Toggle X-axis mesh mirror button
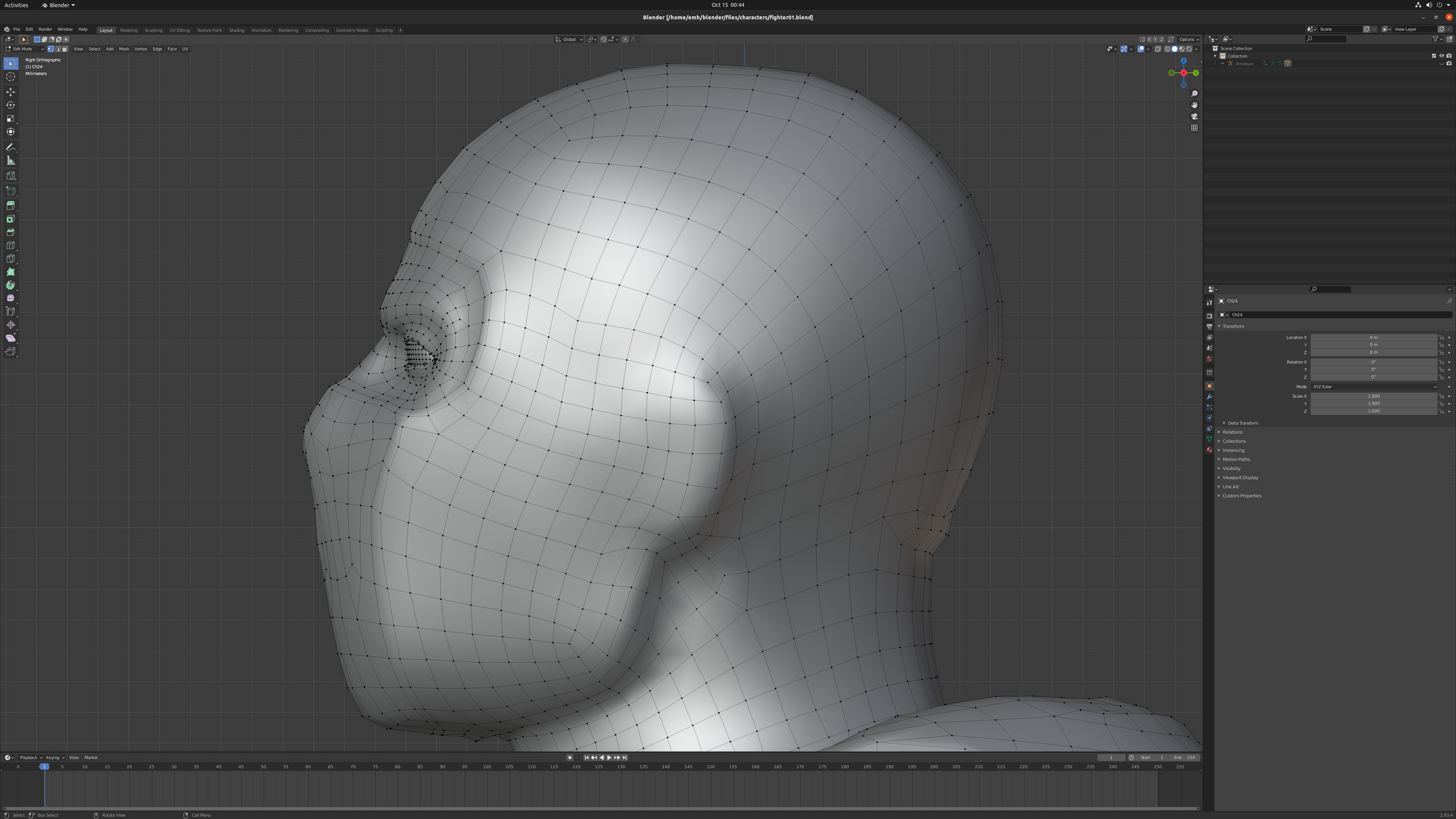 pos(1149,39)
